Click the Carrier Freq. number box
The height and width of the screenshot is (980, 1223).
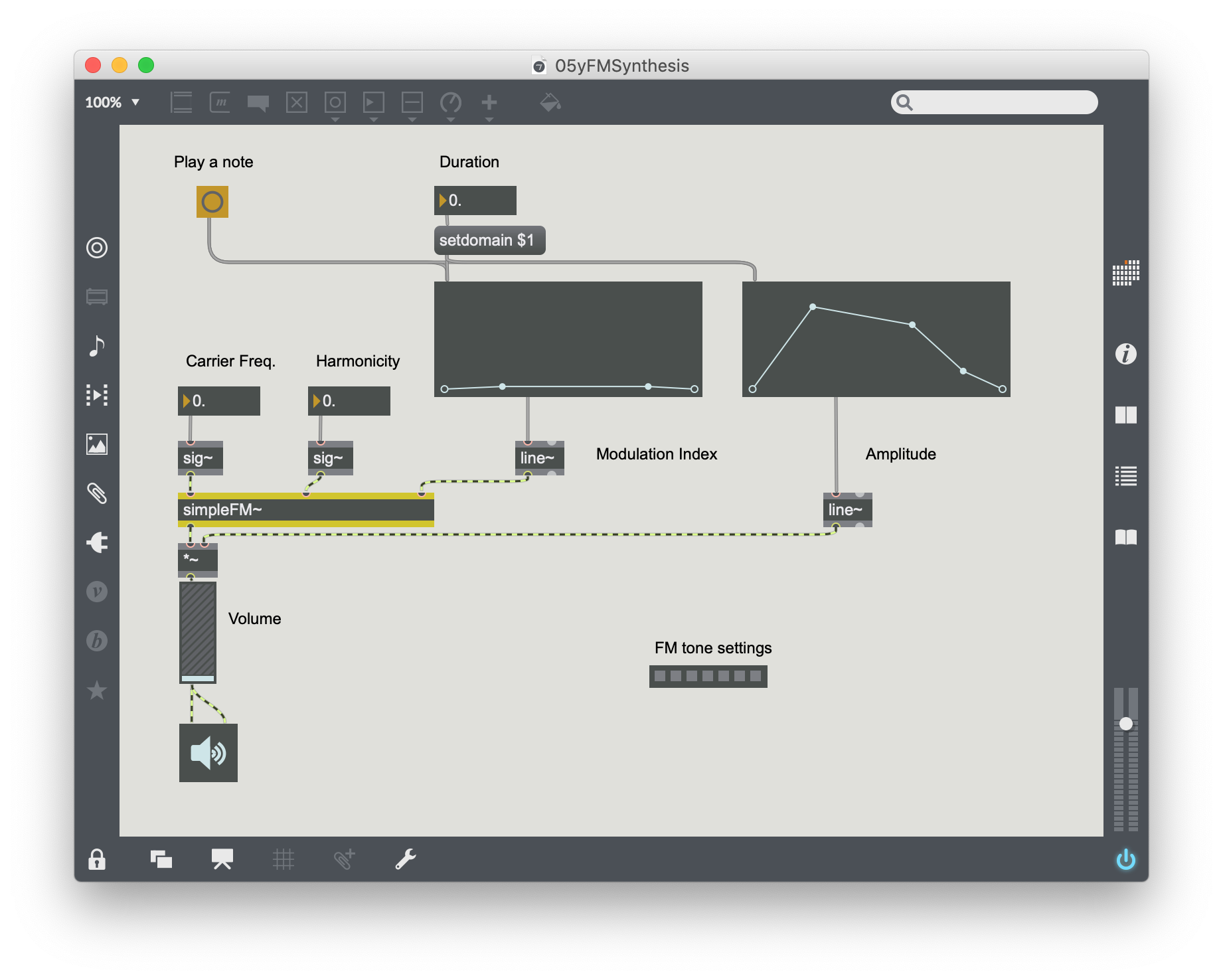click(x=219, y=401)
